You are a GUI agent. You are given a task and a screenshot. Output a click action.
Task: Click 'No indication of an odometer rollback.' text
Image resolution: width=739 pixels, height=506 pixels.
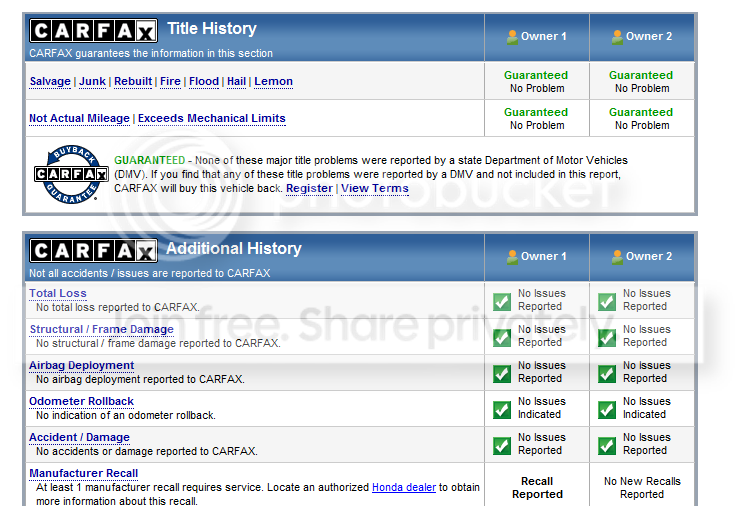(126, 415)
